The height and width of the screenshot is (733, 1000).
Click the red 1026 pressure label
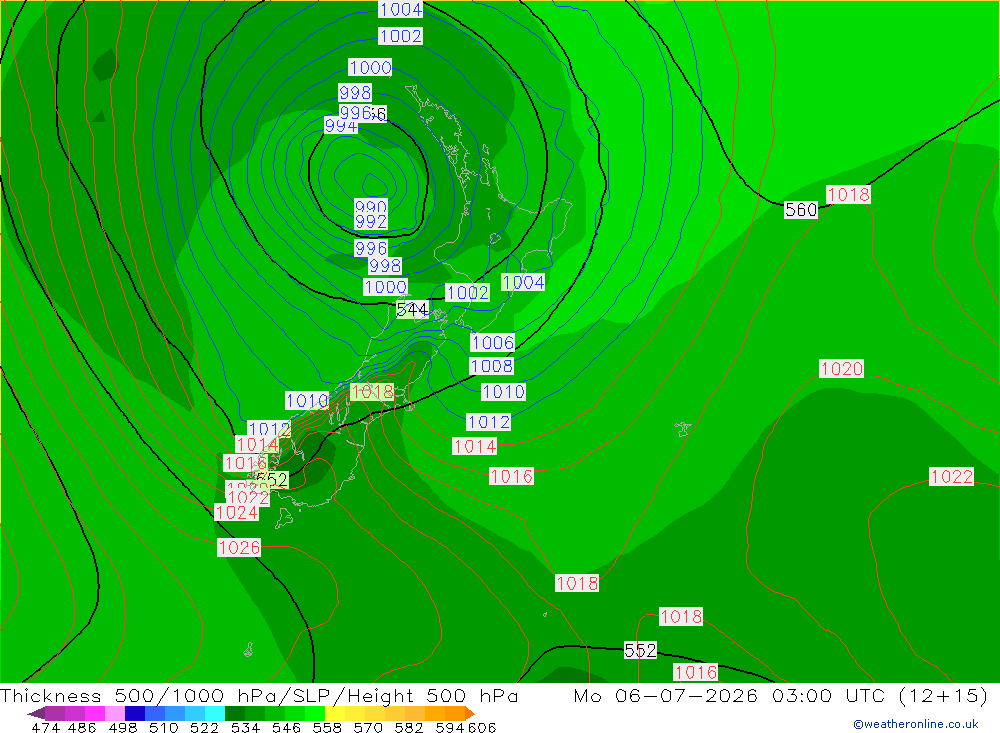click(x=239, y=547)
